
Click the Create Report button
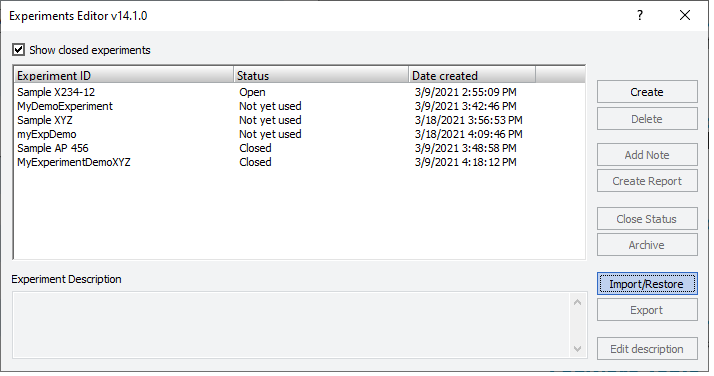(x=647, y=181)
